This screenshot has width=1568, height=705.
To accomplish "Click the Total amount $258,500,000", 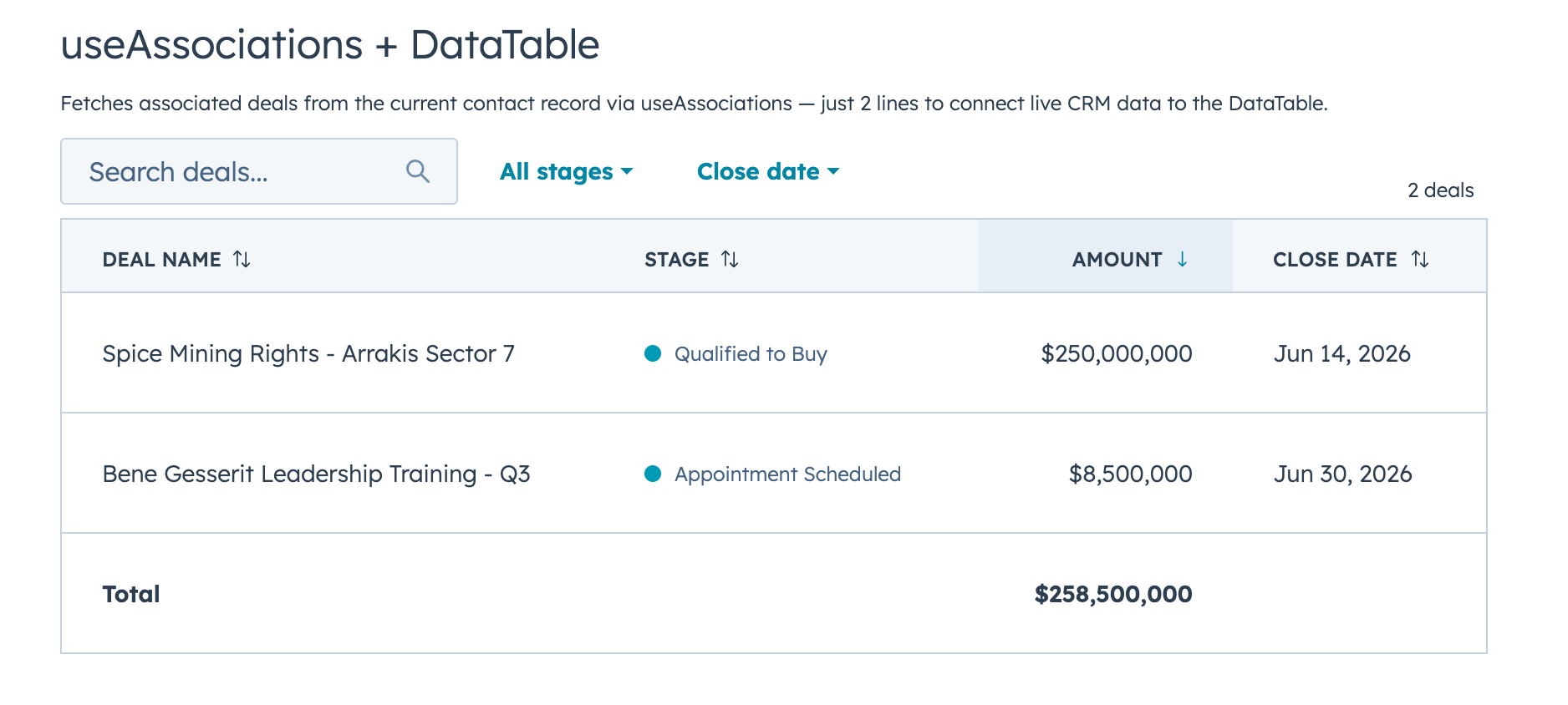I will tap(1112, 594).
